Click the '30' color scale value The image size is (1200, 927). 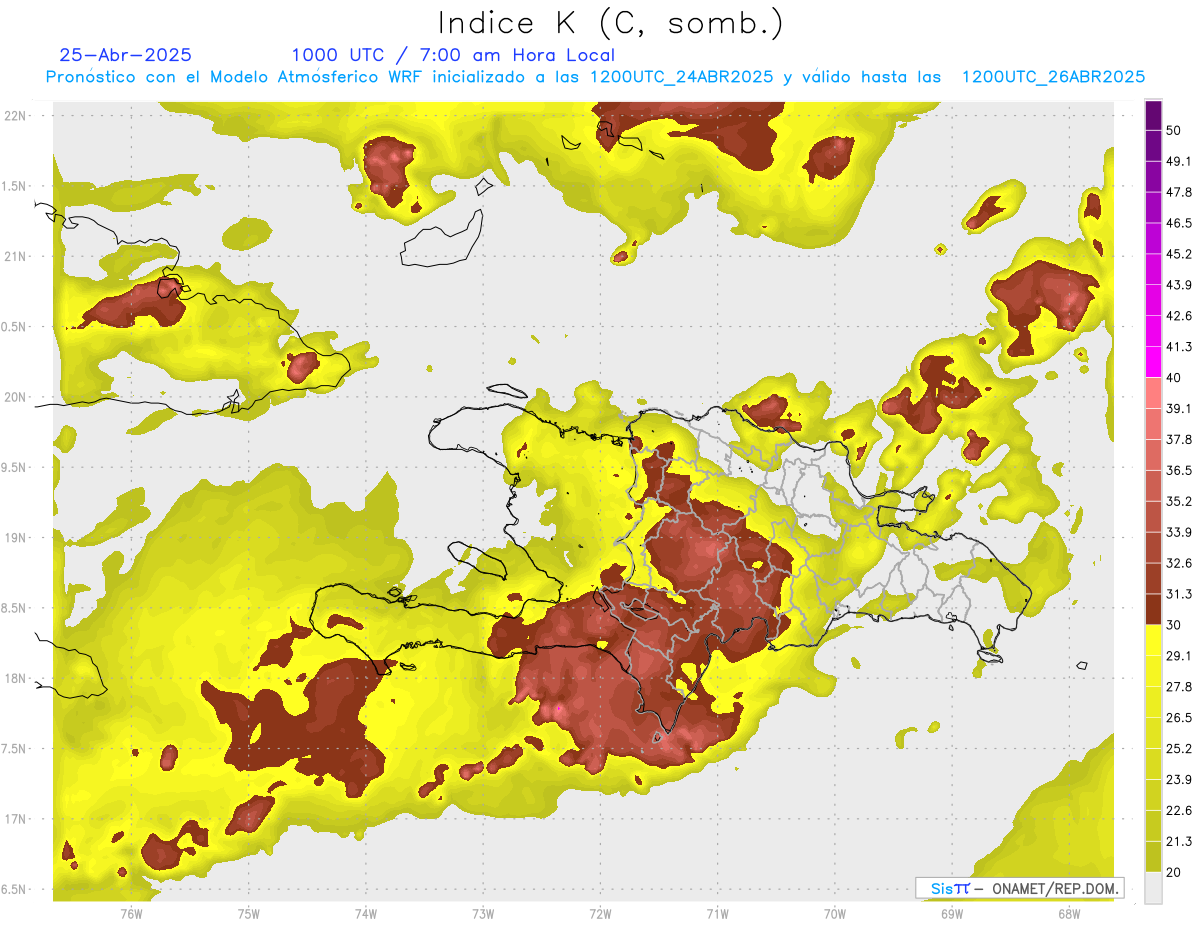1175,625
